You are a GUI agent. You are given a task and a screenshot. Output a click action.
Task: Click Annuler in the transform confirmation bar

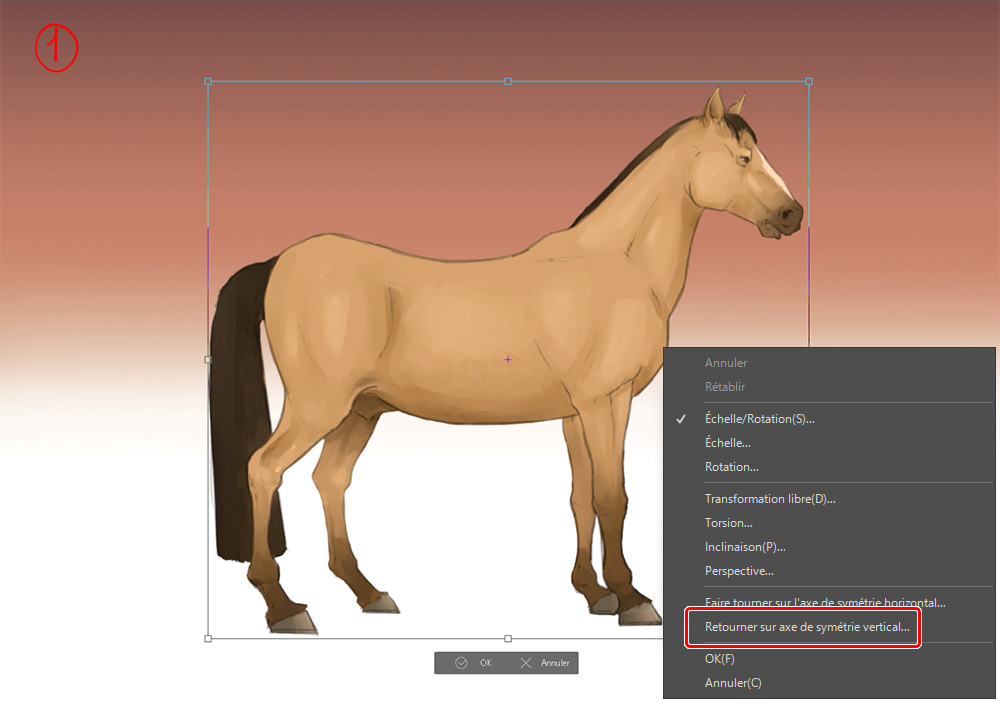(544, 663)
